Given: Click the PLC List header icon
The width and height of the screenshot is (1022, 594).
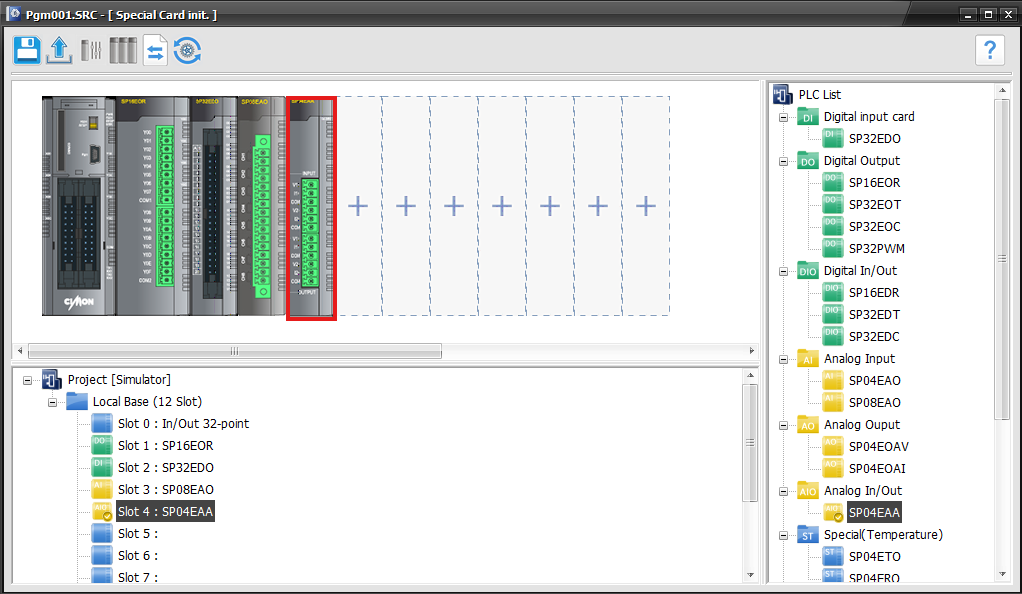Looking at the screenshot, I should coord(783,95).
